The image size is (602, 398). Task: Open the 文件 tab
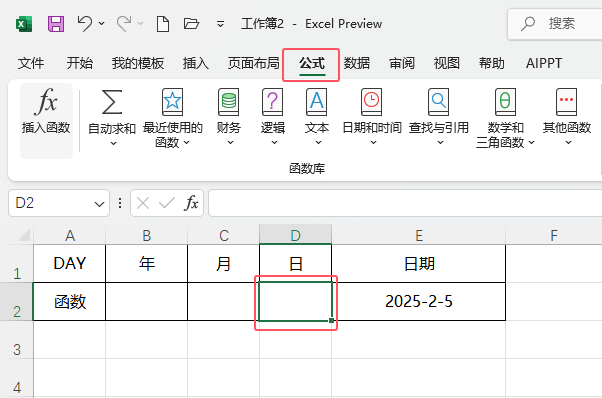pyautogui.click(x=31, y=63)
